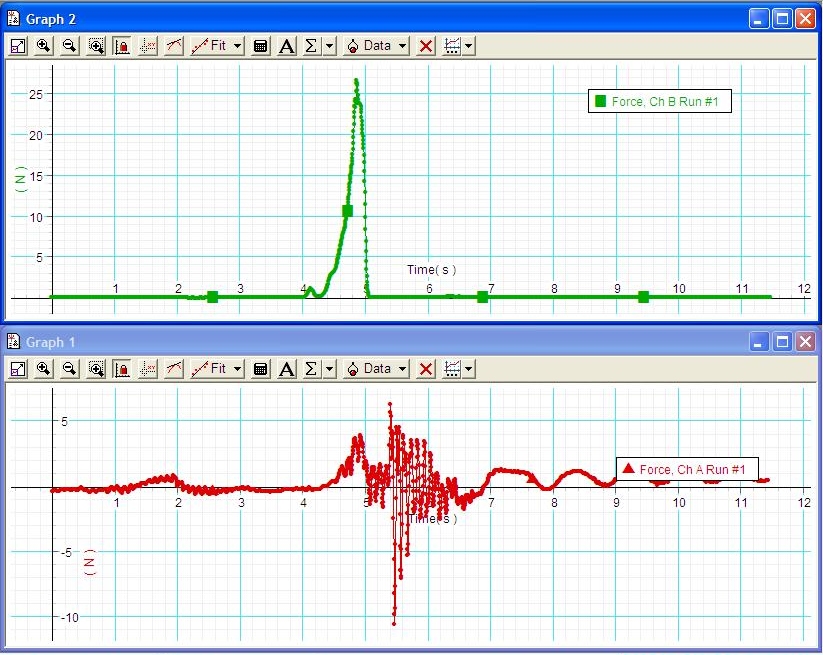Toggle Statistics sigma in Graph 1

point(311,369)
